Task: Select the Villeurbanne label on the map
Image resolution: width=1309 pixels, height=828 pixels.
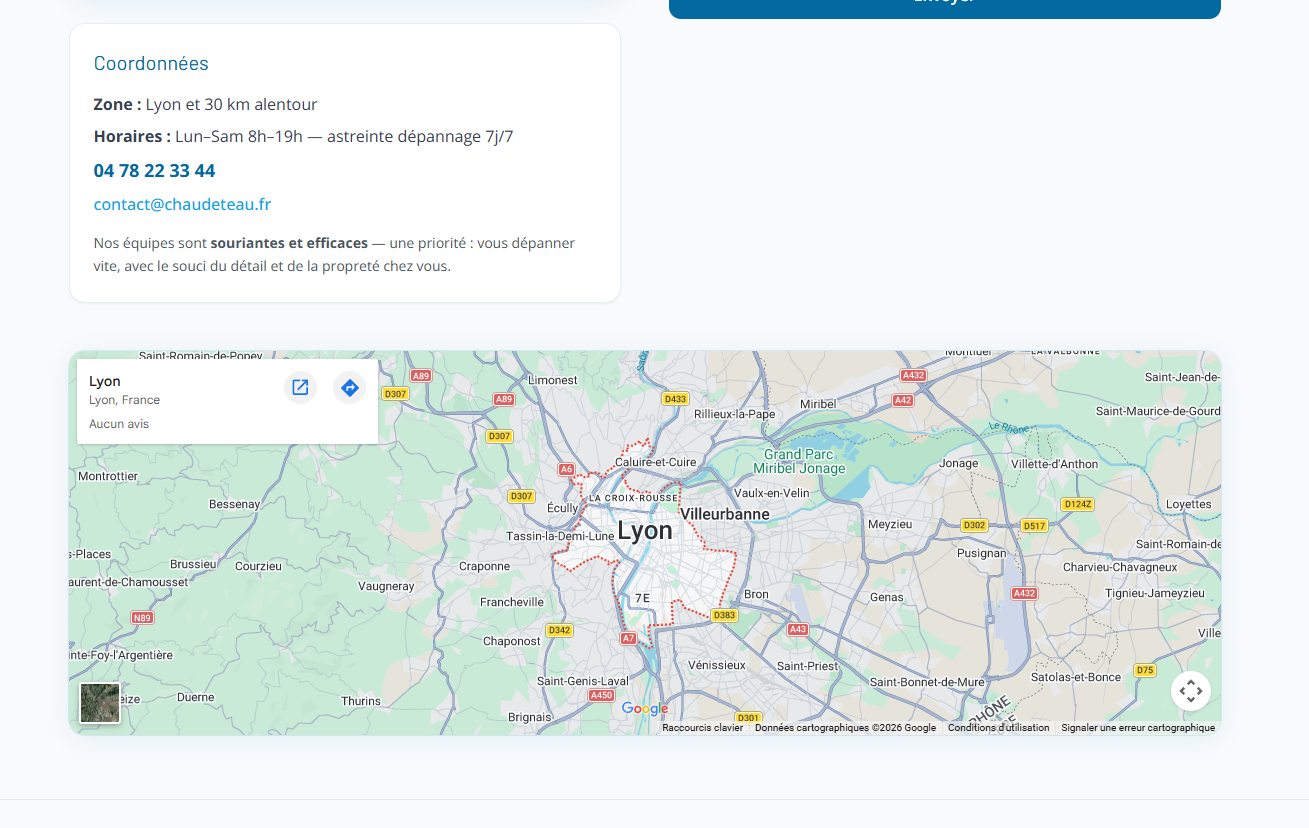Action: [x=725, y=514]
